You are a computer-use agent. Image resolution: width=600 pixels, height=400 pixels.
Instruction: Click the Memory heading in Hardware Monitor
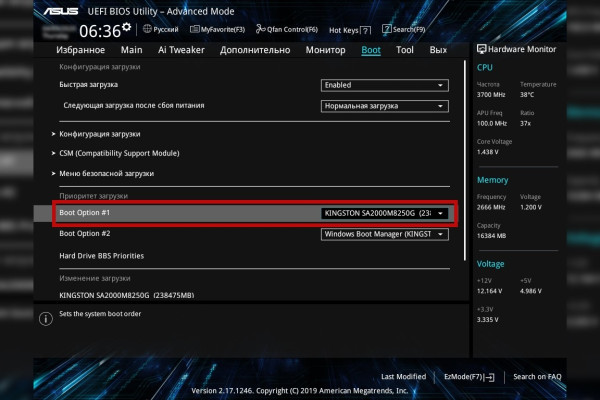tap(492, 180)
